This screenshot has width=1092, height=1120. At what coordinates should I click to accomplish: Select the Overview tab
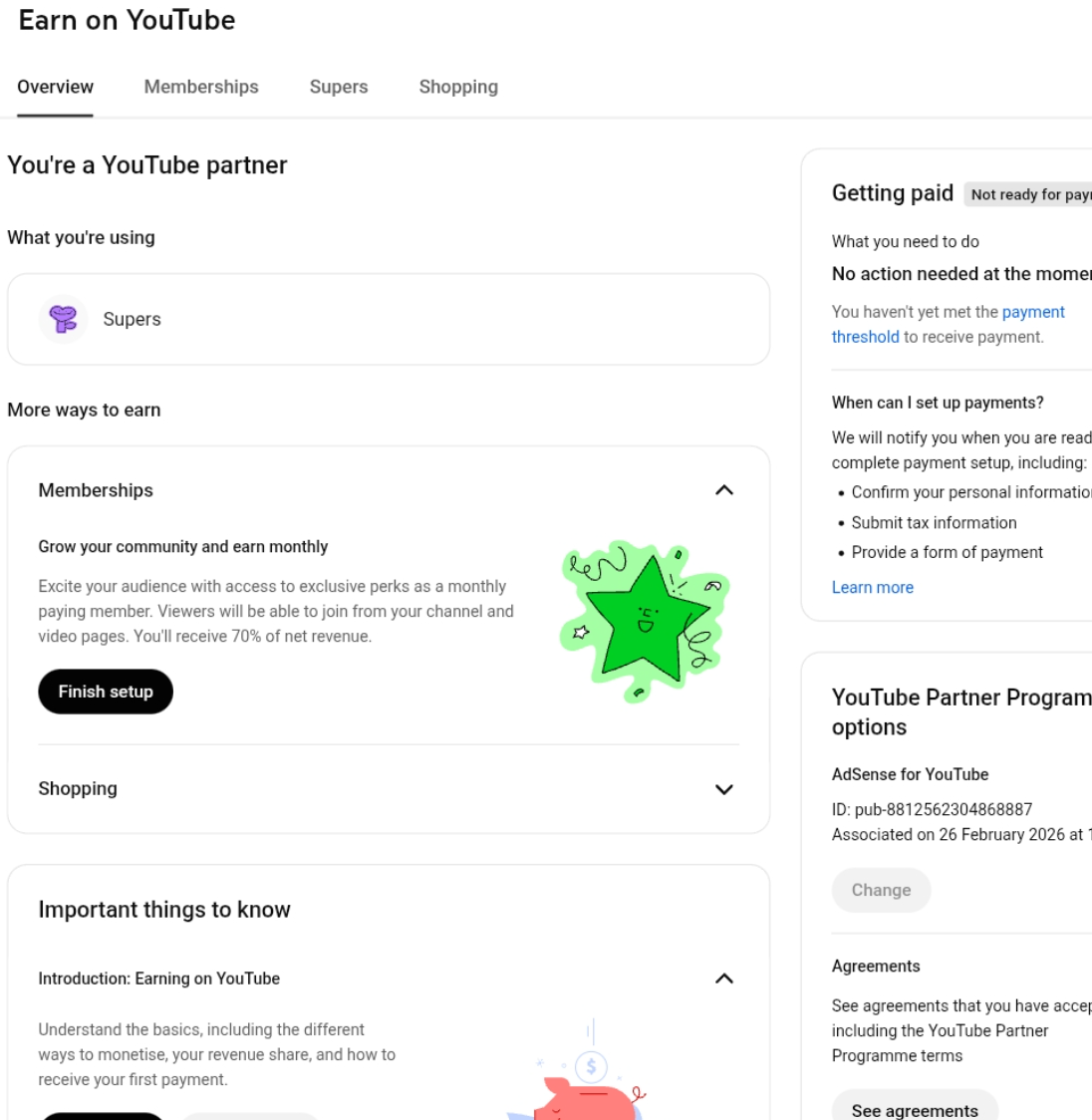pos(56,87)
